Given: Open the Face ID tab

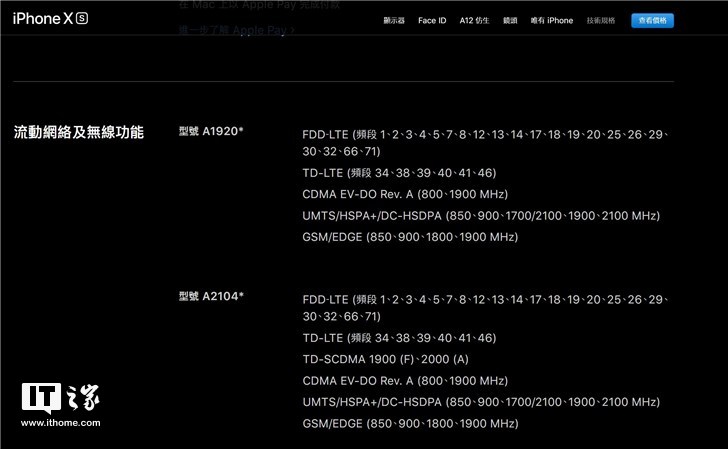Looking at the screenshot, I should tap(432, 20).
